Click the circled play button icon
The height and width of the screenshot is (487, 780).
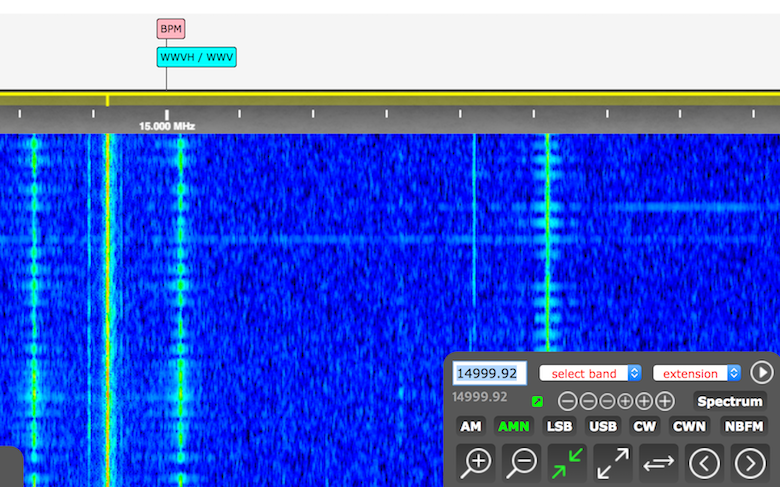pos(762,373)
